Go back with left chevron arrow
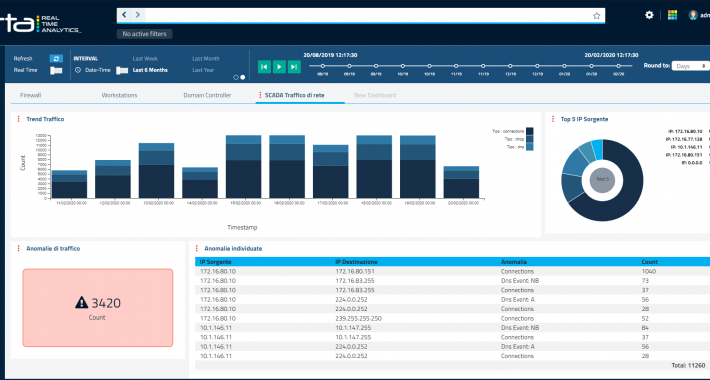The width and height of the screenshot is (710, 380). pyautogui.click(x=125, y=15)
